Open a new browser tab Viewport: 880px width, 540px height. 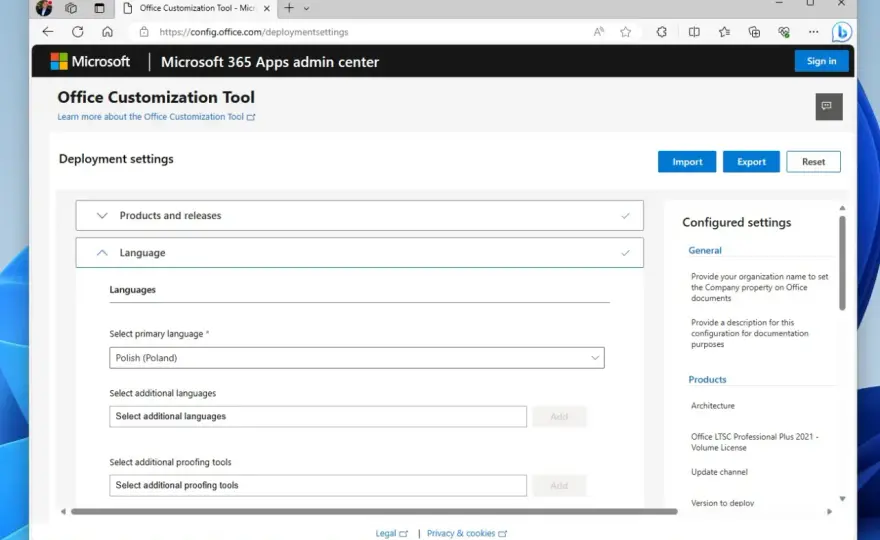(x=288, y=8)
